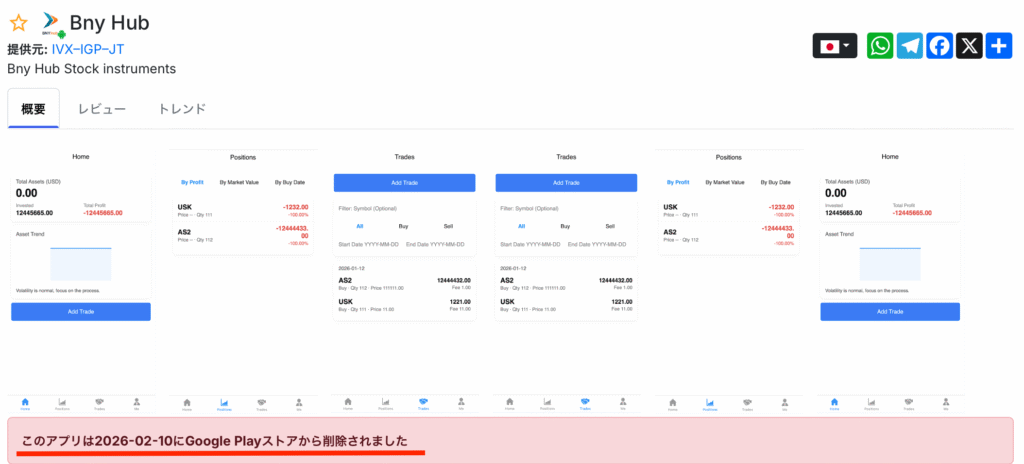1024x464 pixels.
Task: Open the leftmost Home screenshot thumbnail
Action: [x=81, y=281]
